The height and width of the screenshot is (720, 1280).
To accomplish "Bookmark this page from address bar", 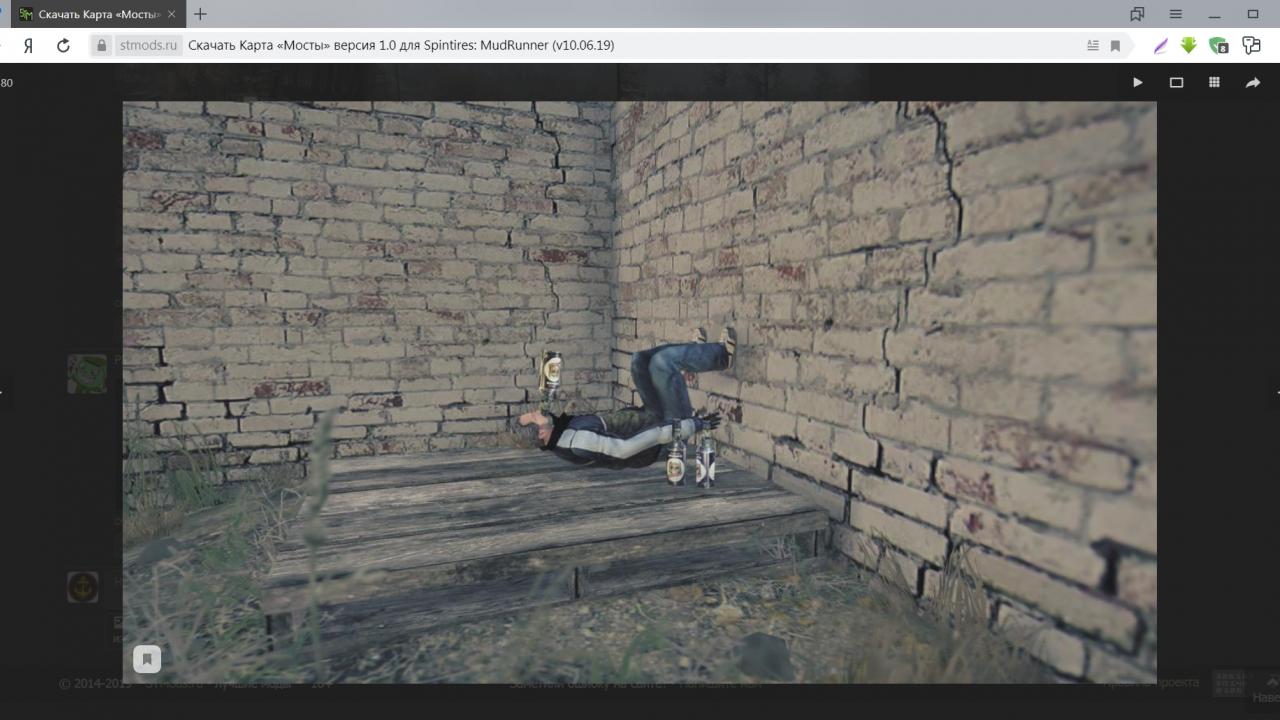I will [1115, 45].
